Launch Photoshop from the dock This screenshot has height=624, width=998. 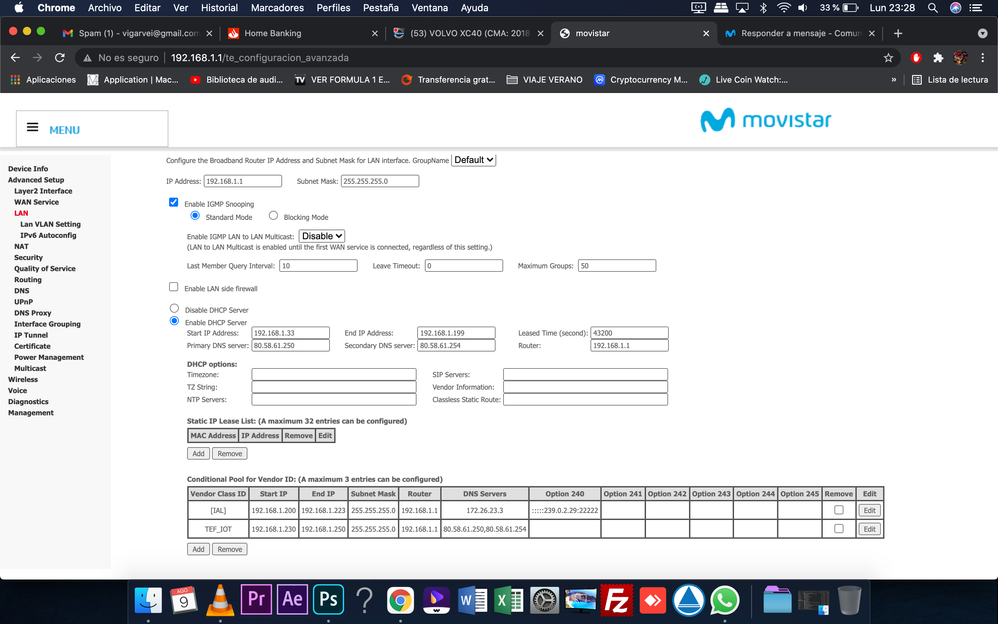(x=327, y=599)
